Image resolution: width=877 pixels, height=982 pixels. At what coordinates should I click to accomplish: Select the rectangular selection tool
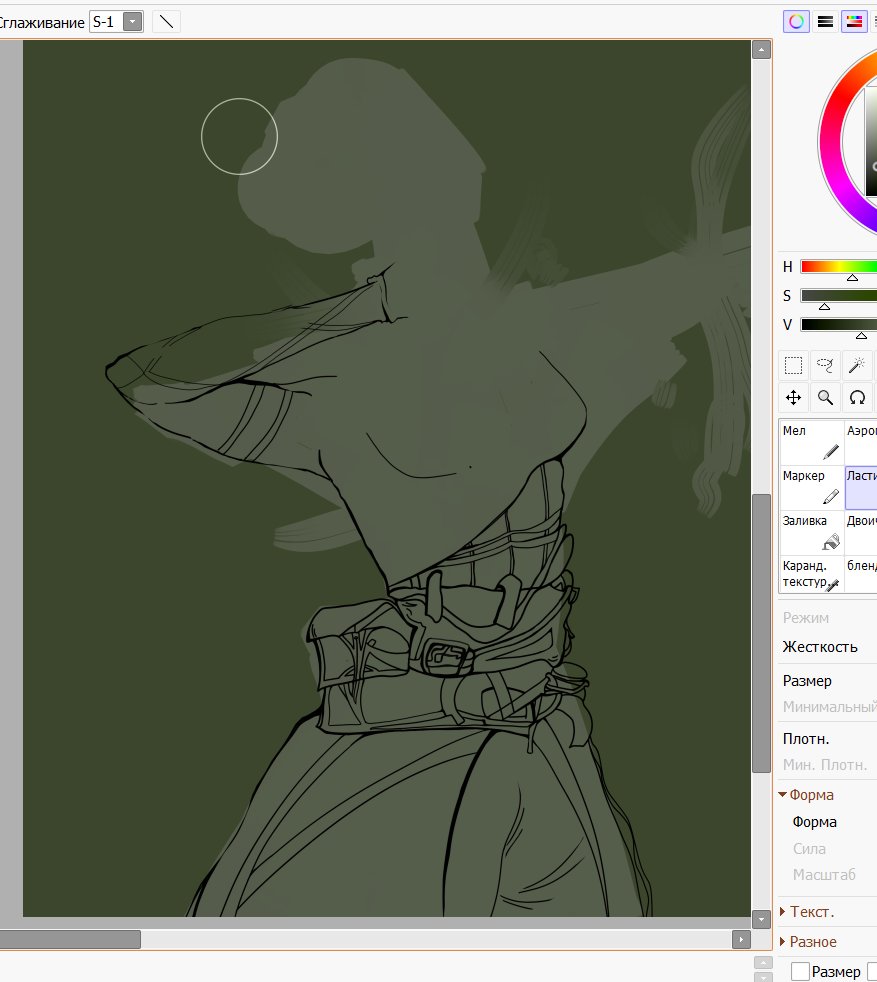(794, 365)
